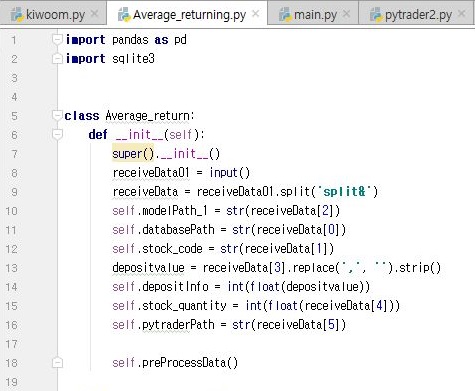The width and height of the screenshot is (475, 391).
Task: Close the pytrader2.py tab
Action: (x=462, y=14)
